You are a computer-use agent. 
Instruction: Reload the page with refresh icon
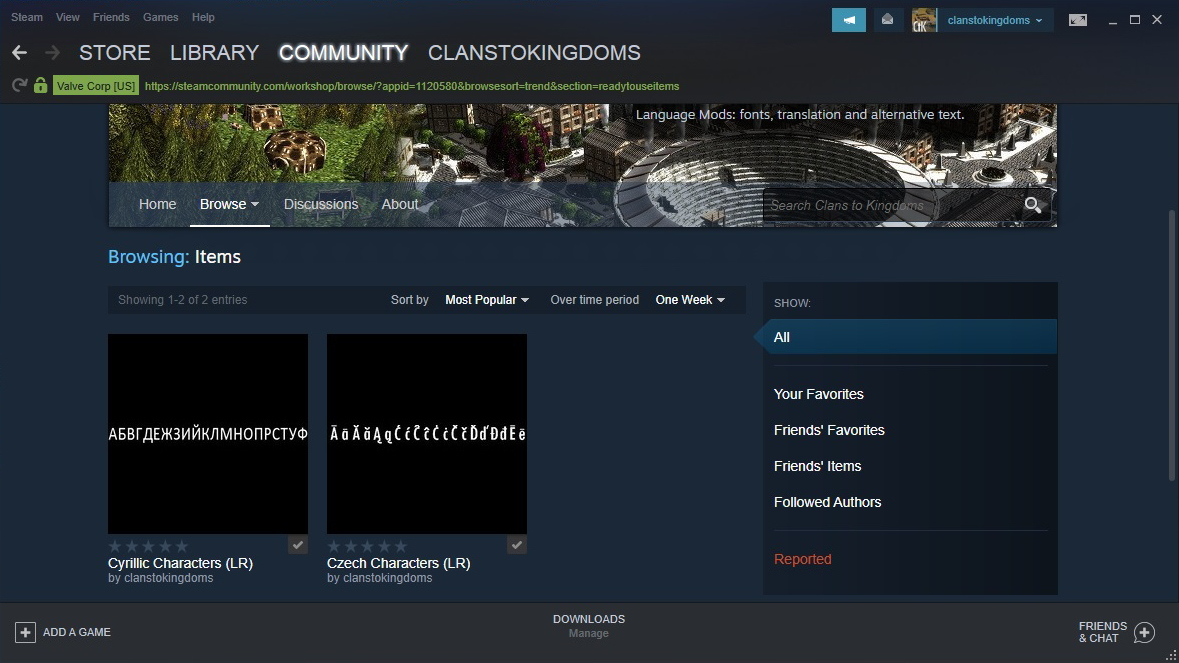(x=20, y=86)
